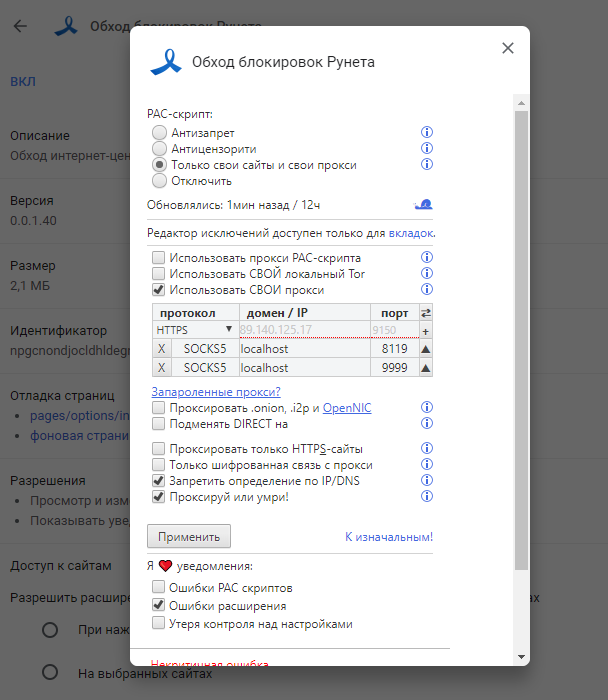Viewport: 608px width, 700px height.
Task: Select the Отключить radio option
Action: pyautogui.click(x=159, y=181)
